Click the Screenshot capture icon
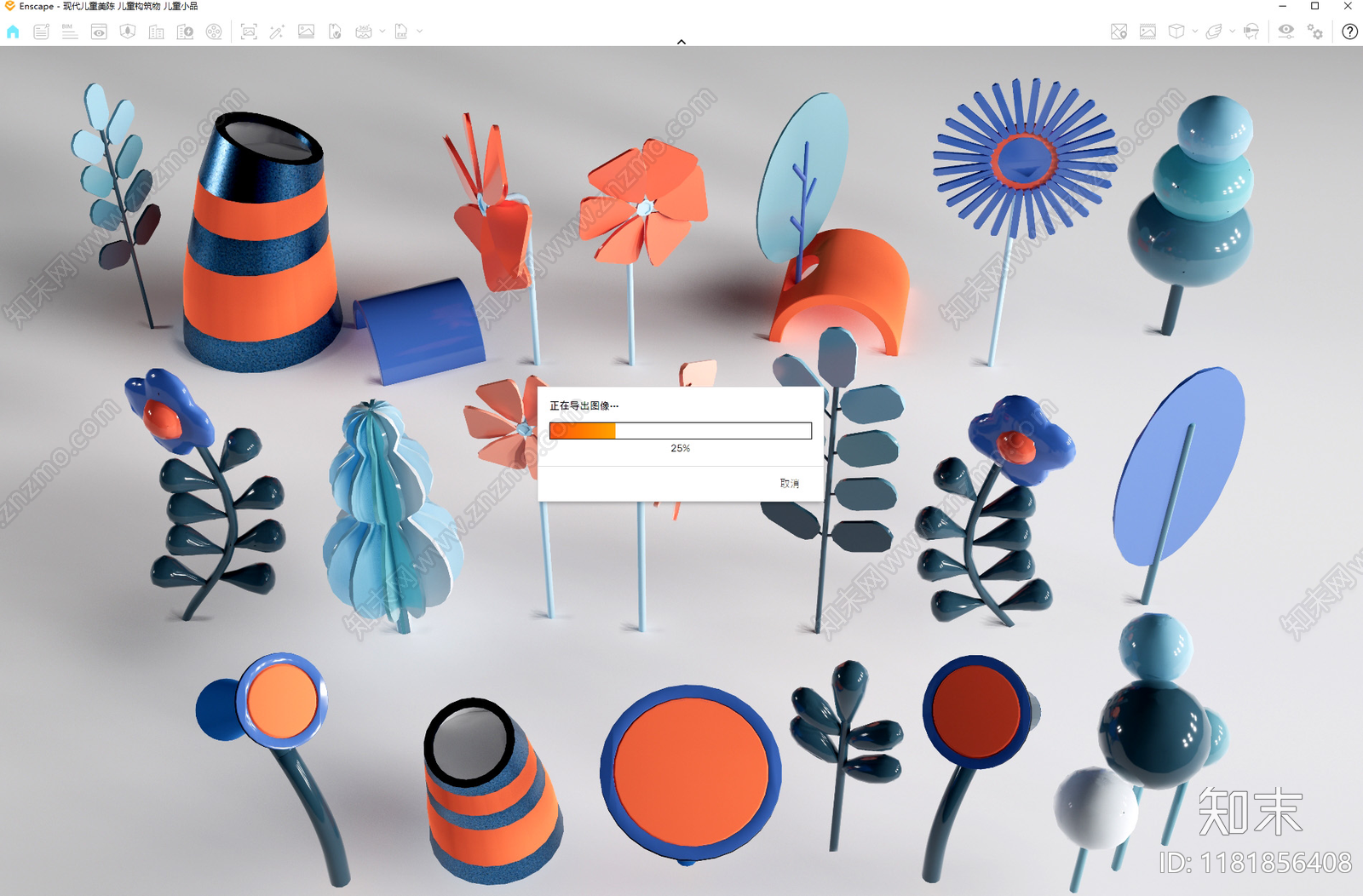Screen dimensions: 1363x896 [x=249, y=32]
